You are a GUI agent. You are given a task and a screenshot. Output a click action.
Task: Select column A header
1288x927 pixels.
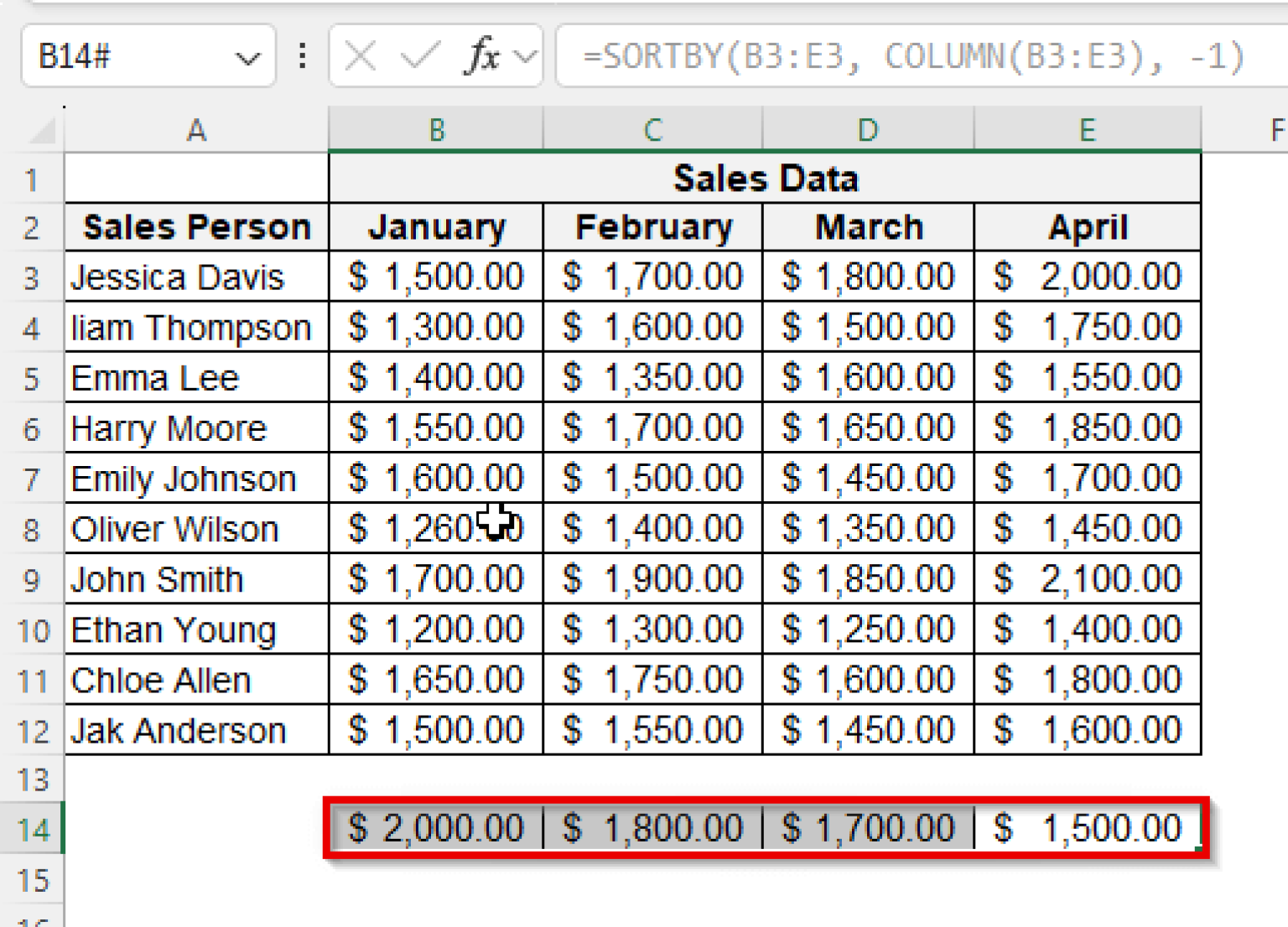196,131
